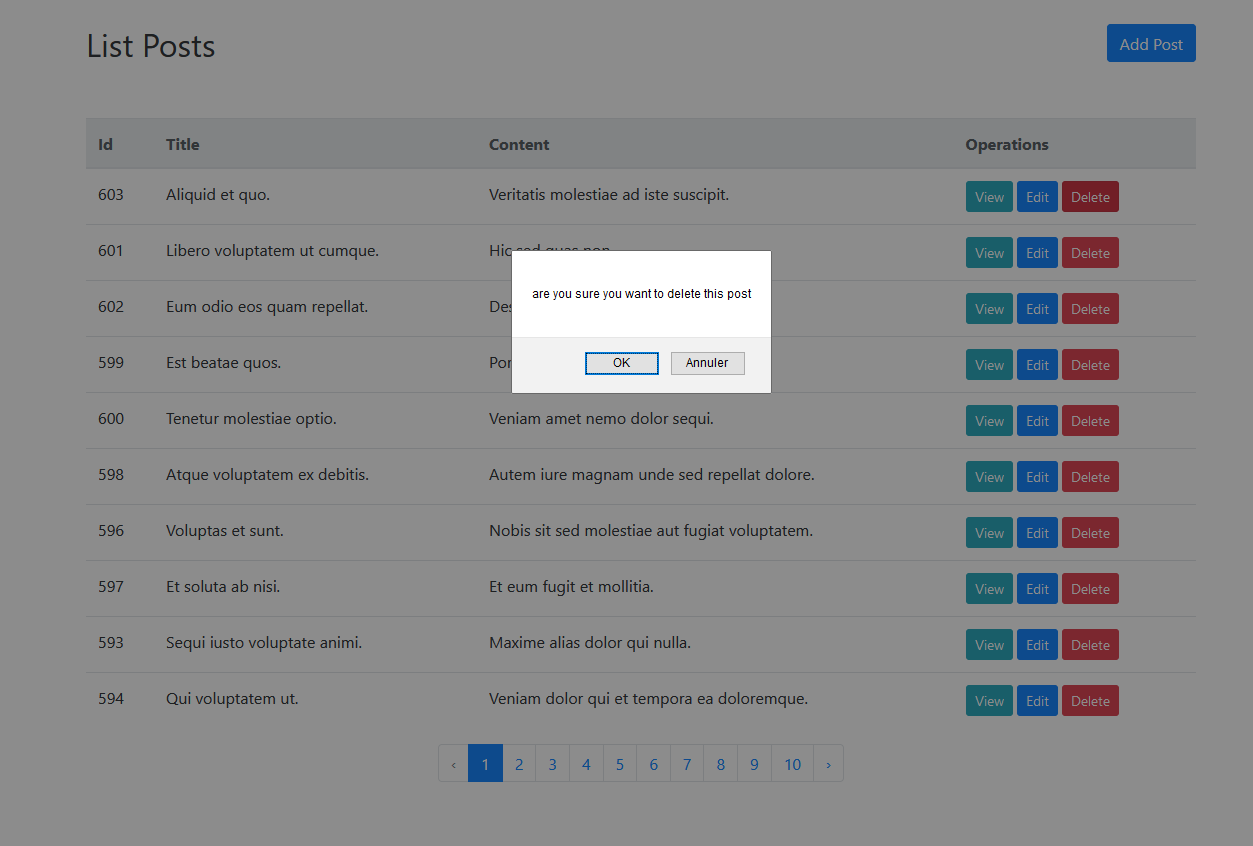The width and height of the screenshot is (1253, 846).
Task: Click the Add Post button
Action: pyautogui.click(x=1151, y=44)
